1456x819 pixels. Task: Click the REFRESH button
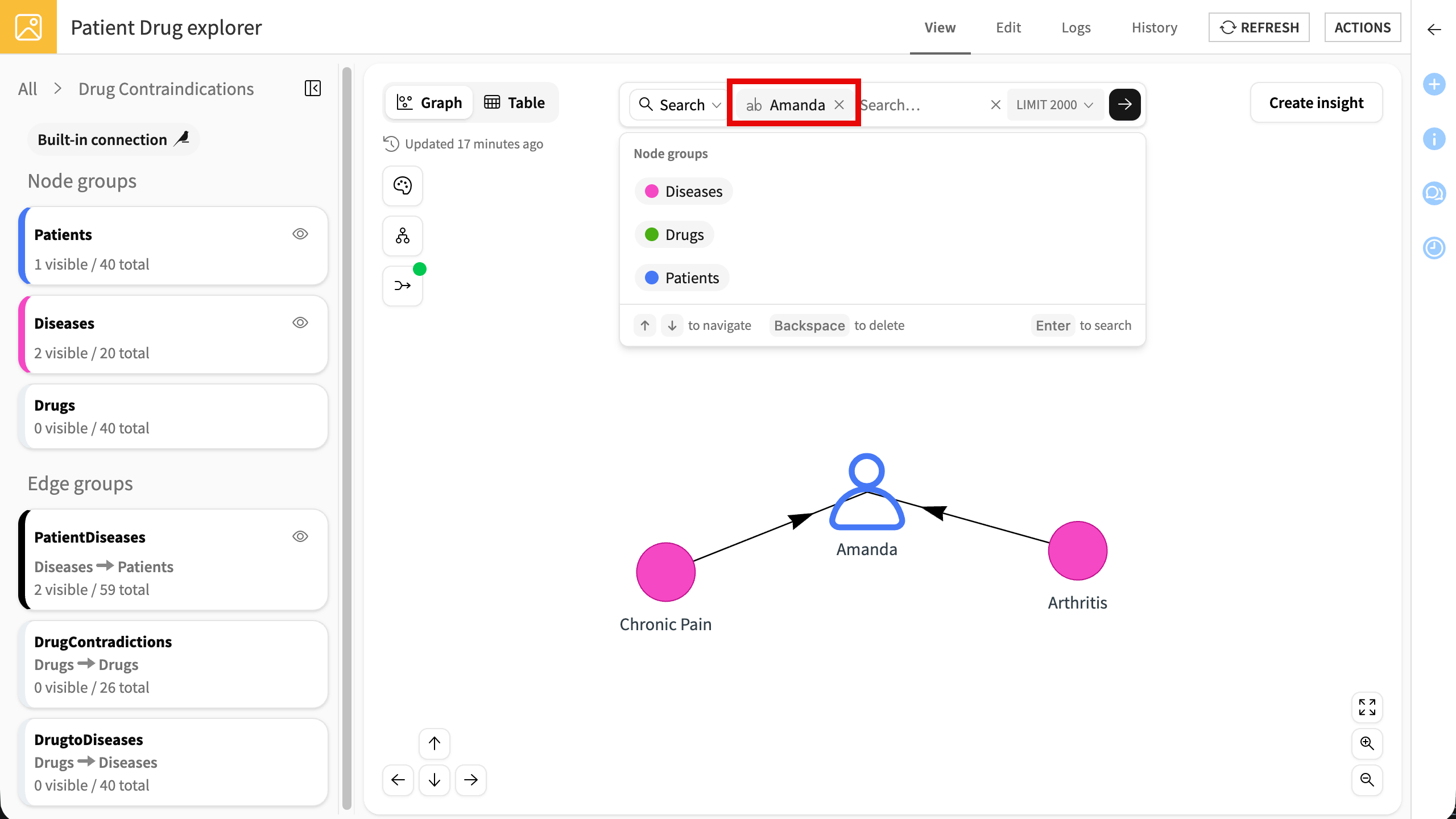pos(1259,27)
